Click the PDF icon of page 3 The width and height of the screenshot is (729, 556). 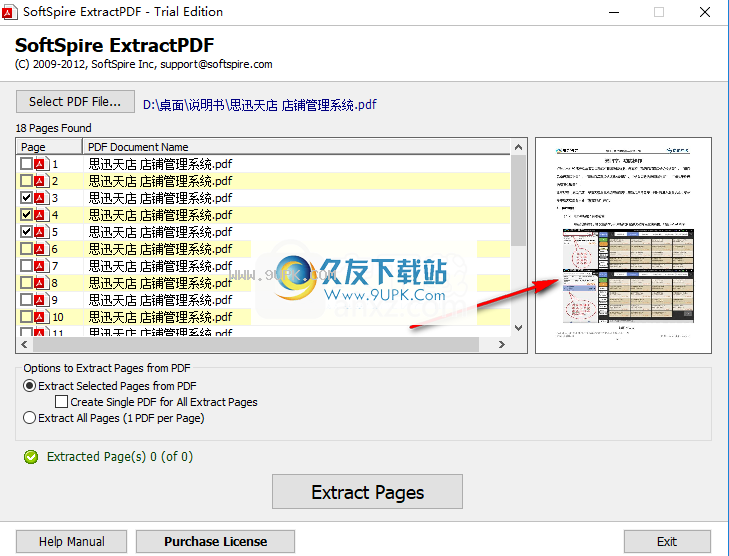41,198
